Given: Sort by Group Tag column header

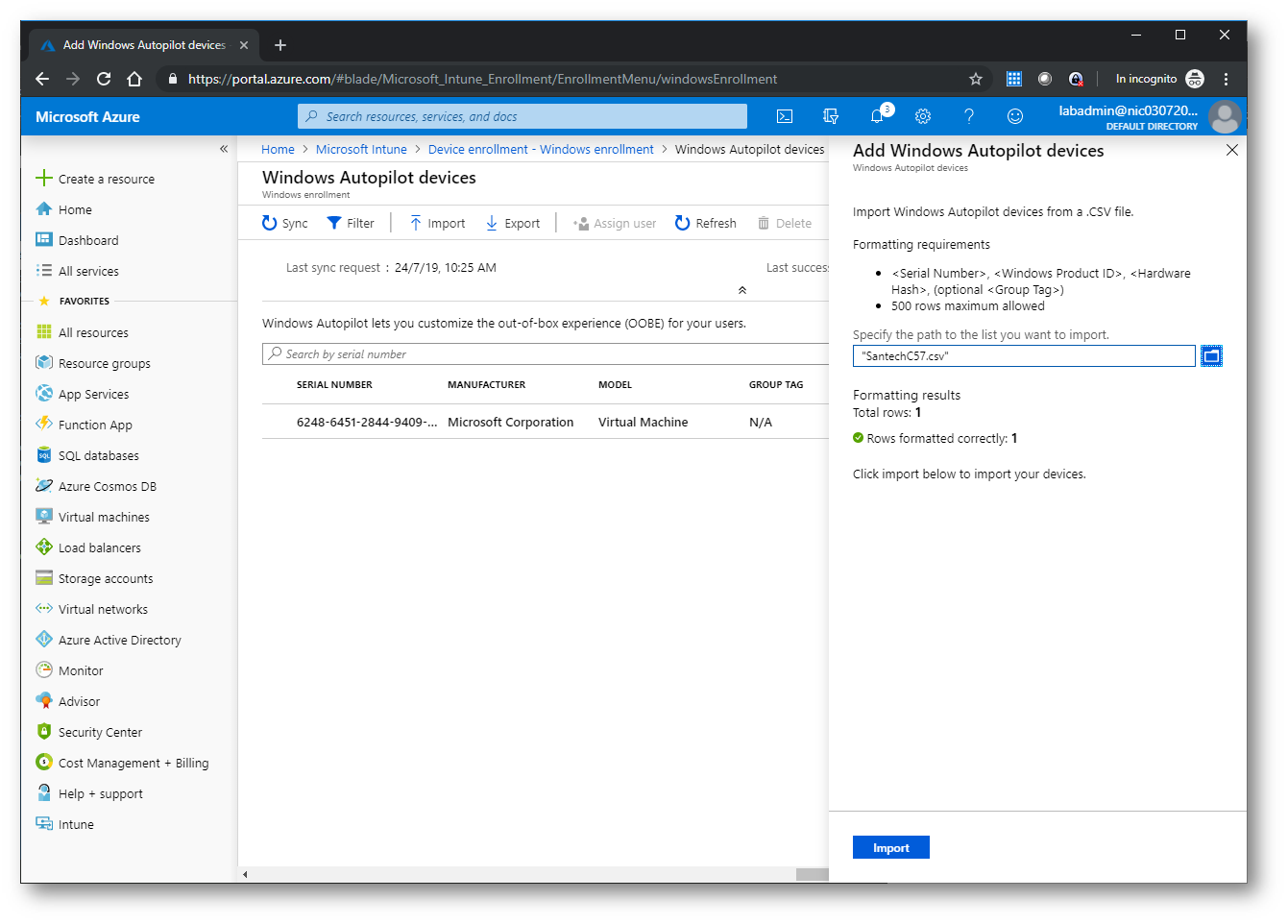Looking at the screenshot, I should tap(776, 384).
